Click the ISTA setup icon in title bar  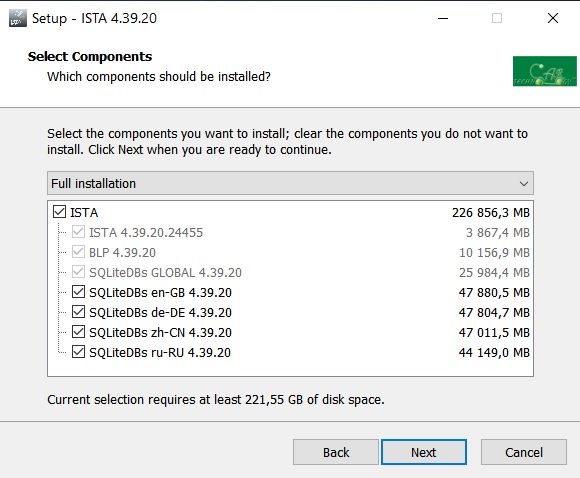[18, 18]
